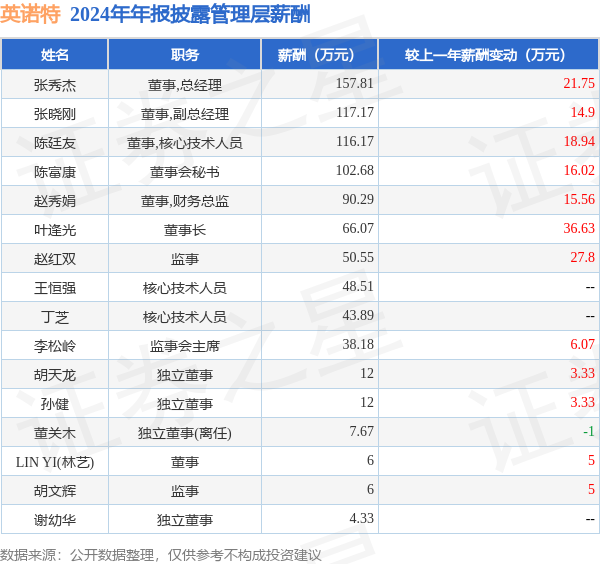This screenshot has width=600, height=564.
Task: Click the position cell 独立董事(离任)
Action: [x=185, y=433]
